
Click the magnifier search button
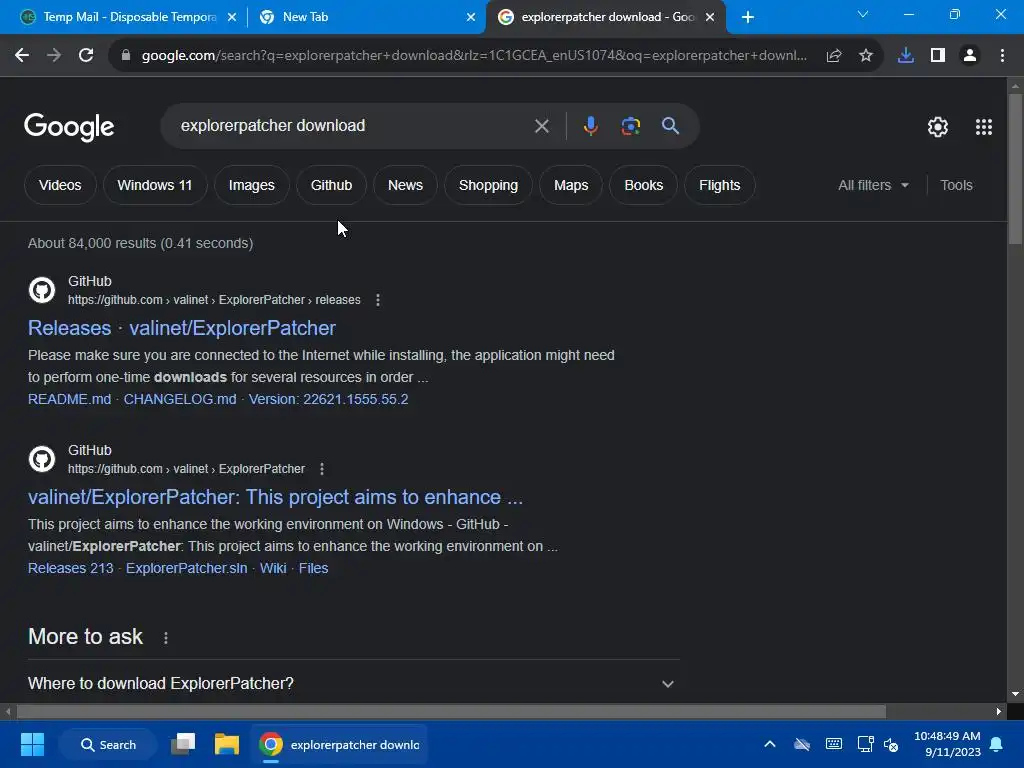(x=670, y=126)
